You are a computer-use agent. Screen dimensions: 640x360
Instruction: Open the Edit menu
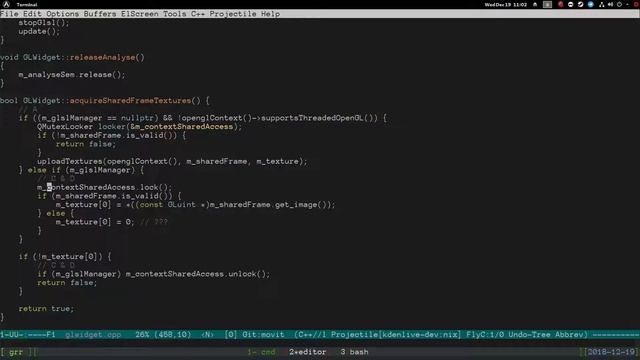click(32, 14)
